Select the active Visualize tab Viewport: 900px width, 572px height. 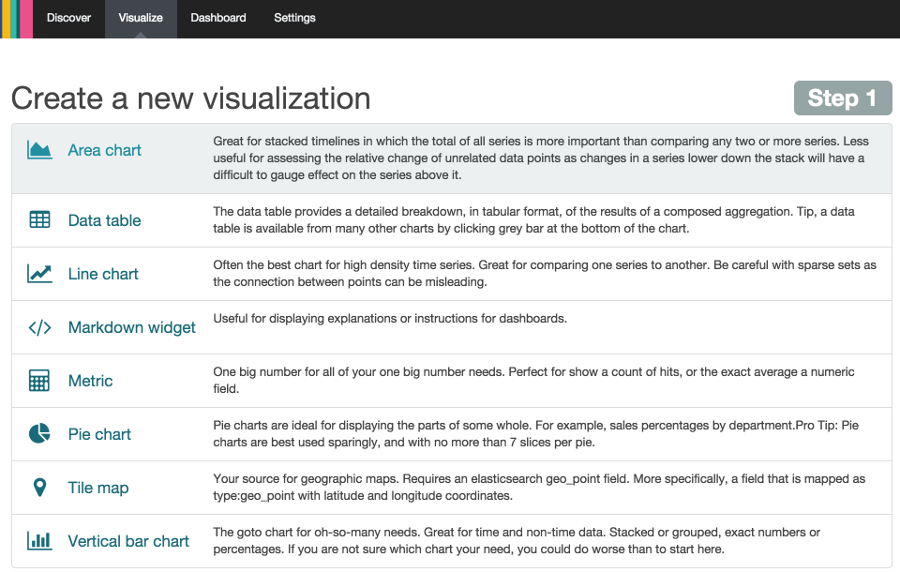coord(140,18)
